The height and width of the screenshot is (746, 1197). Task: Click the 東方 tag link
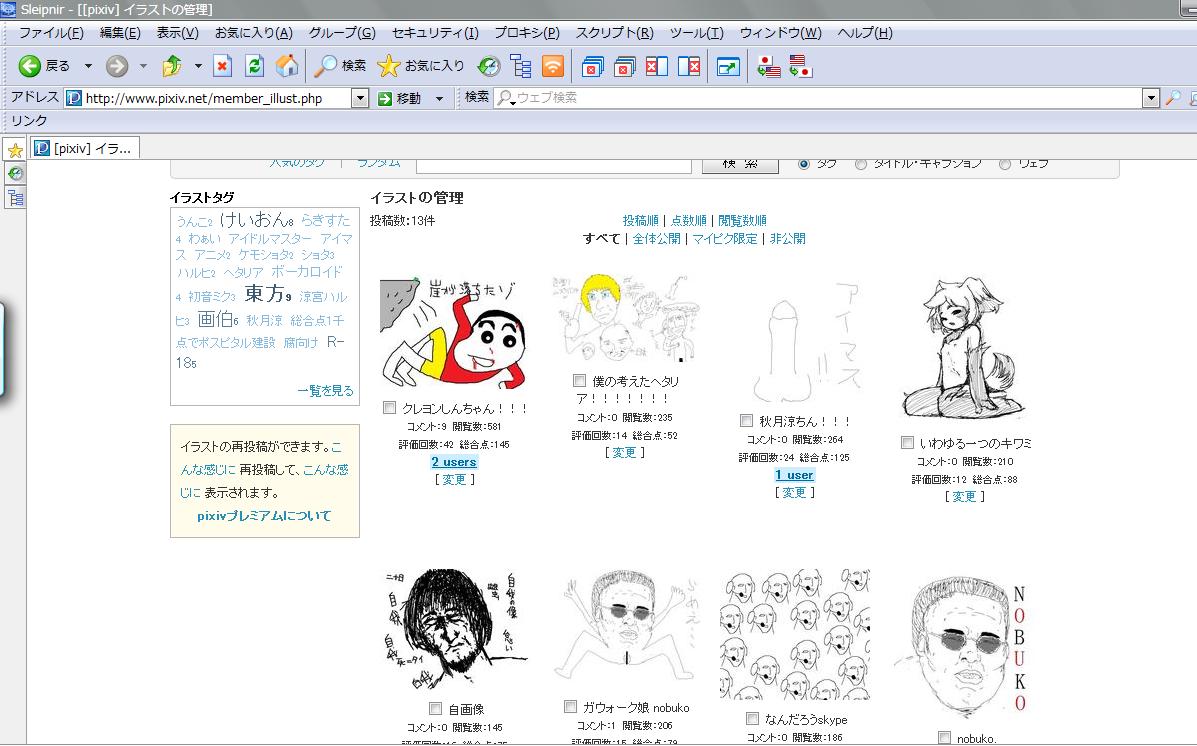pyautogui.click(x=264, y=293)
